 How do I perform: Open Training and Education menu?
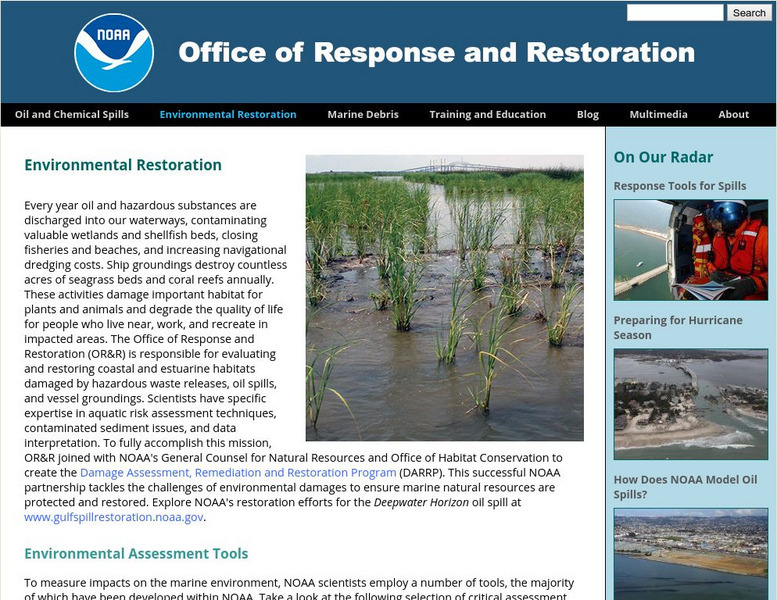[x=488, y=114]
